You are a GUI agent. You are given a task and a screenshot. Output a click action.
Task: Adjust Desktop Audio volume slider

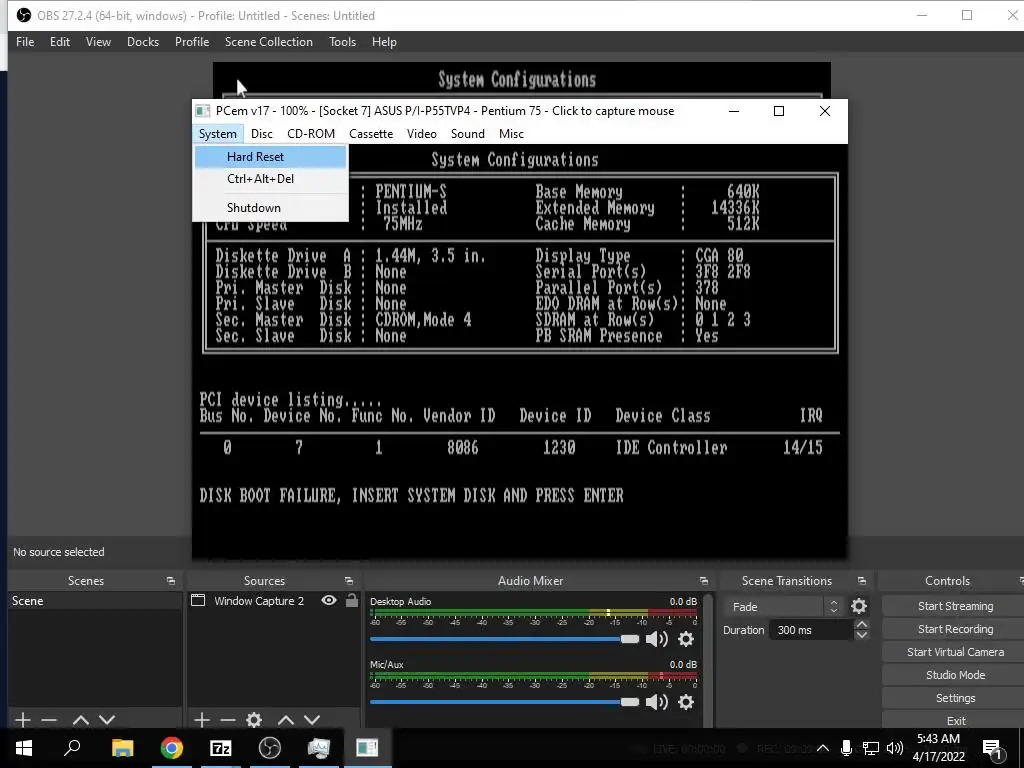pyautogui.click(x=504, y=639)
